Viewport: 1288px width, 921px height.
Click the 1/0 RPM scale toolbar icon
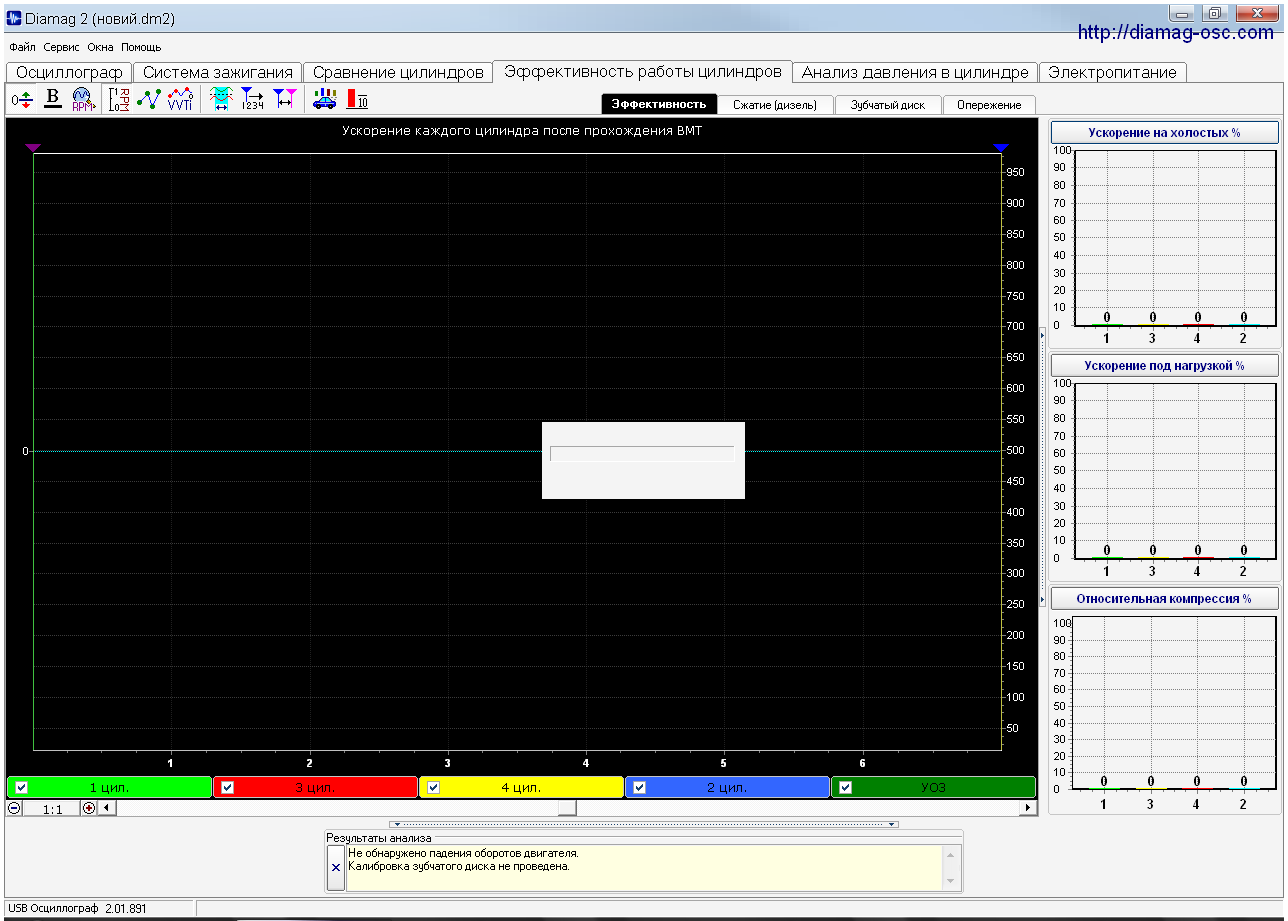pyautogui.click(x=119, y=99)
